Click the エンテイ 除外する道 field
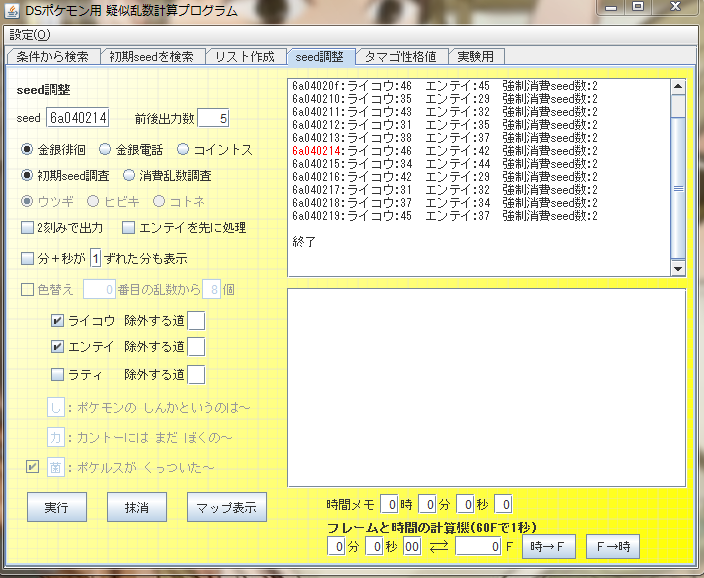 [x=196, y=347]
